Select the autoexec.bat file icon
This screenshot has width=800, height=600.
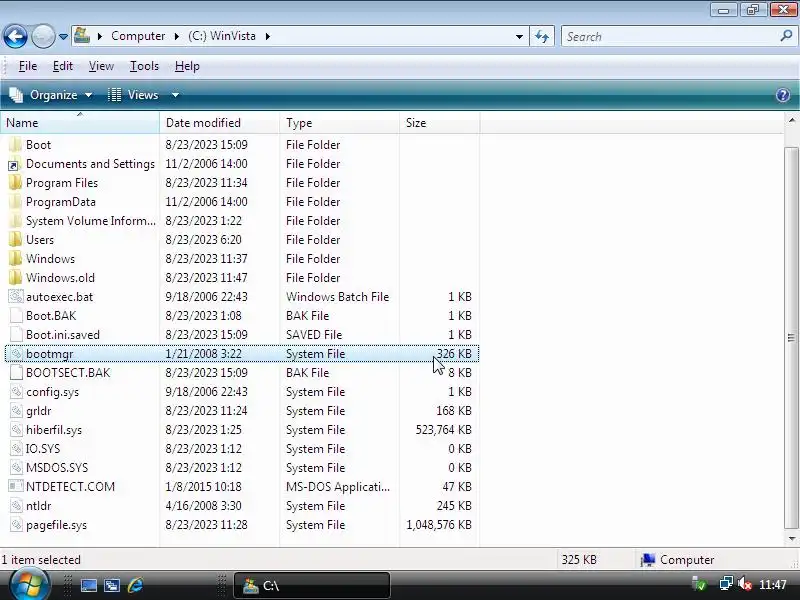pos(16,296)
